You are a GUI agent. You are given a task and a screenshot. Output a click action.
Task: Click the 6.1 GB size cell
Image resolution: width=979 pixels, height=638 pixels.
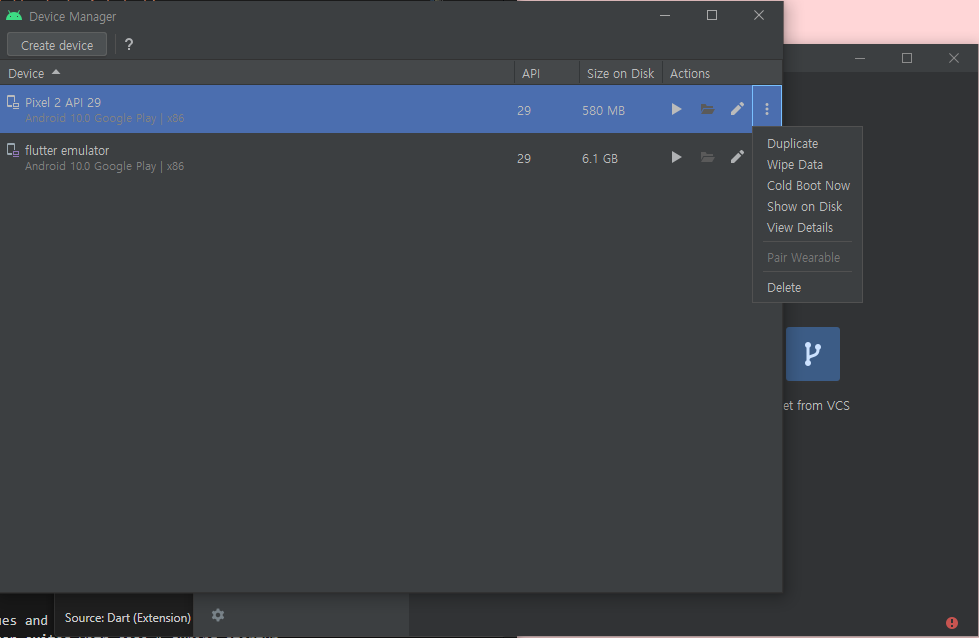599,159
